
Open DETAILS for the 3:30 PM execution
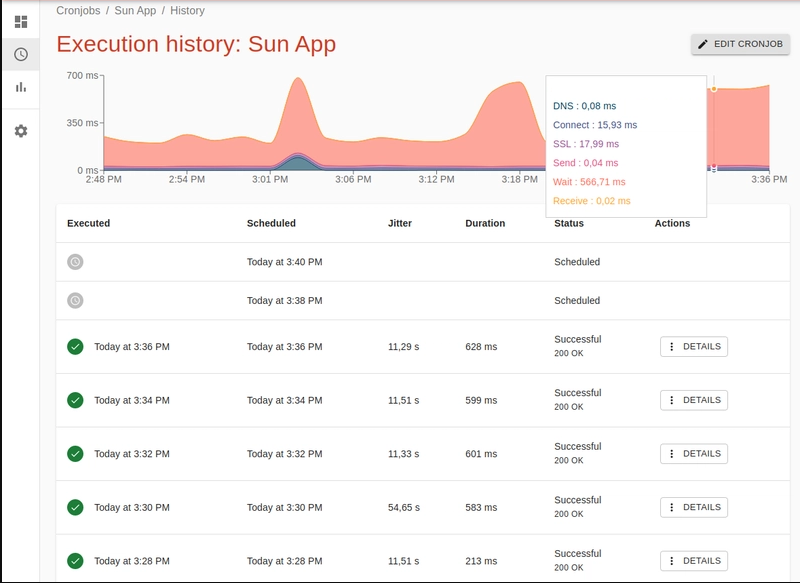tap(694, 508)
